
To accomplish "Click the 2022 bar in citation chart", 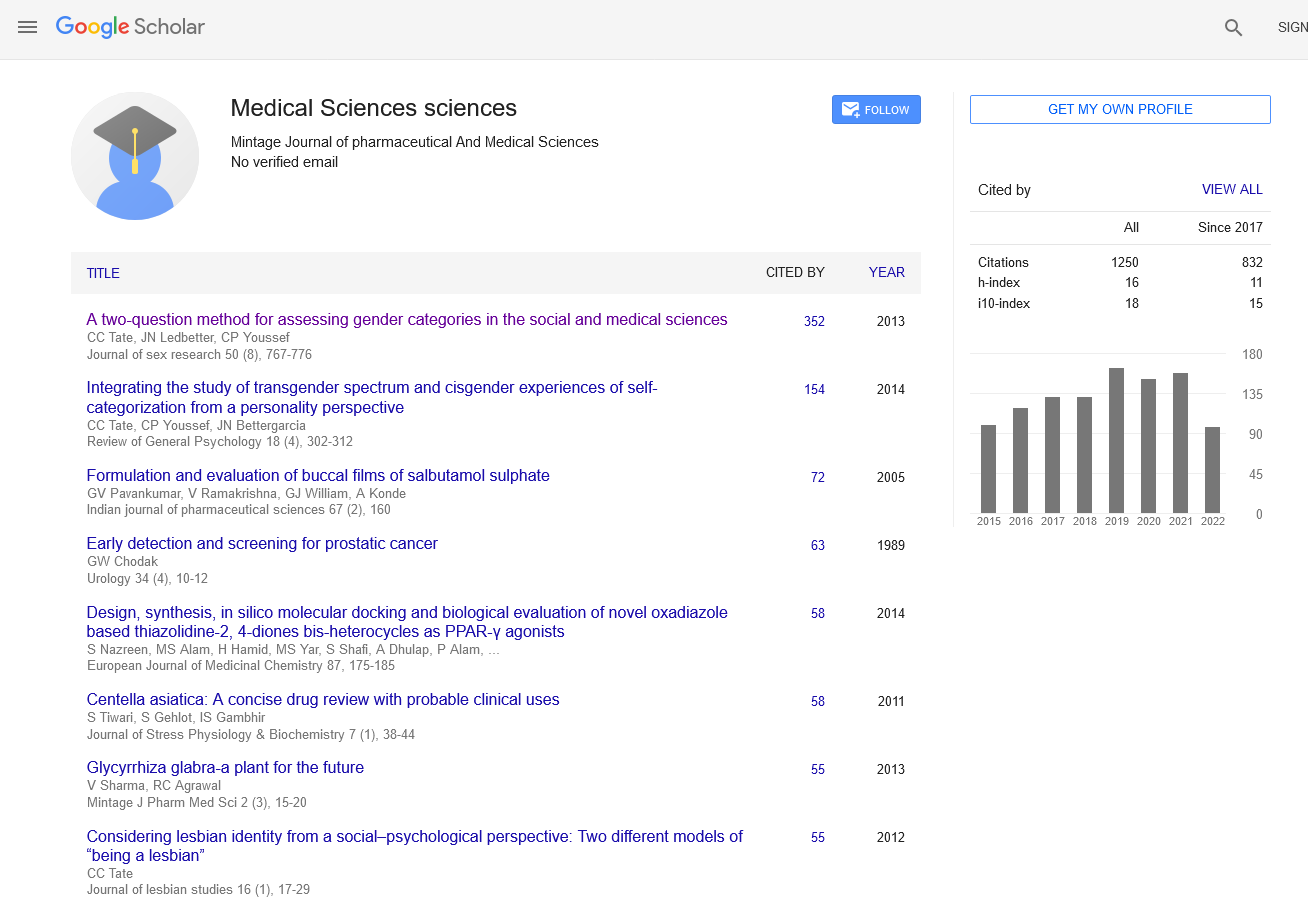I will (1212, 470).
